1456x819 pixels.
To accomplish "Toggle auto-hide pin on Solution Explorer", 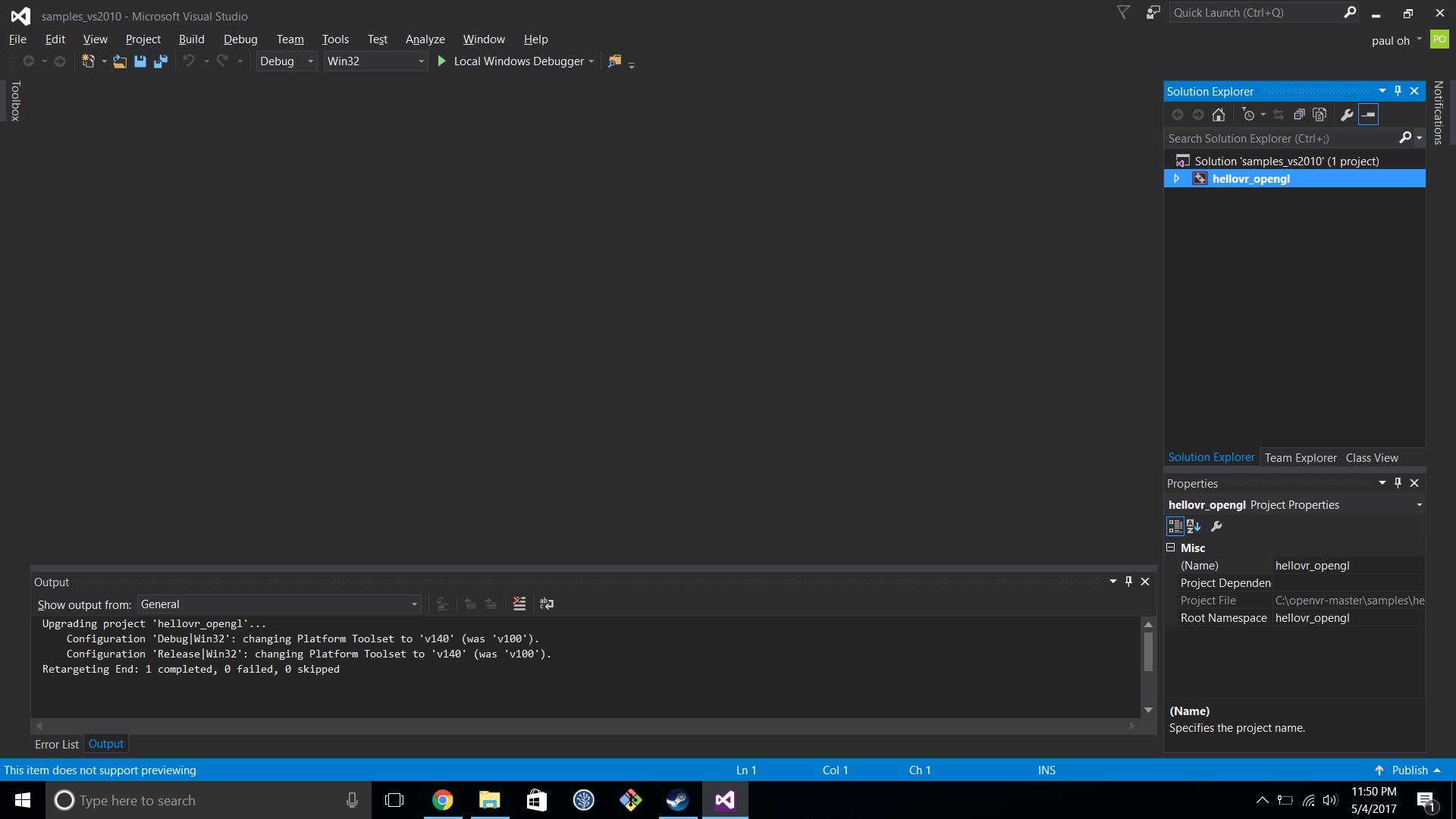I will pyautogui.click(x=1398, y=91).
